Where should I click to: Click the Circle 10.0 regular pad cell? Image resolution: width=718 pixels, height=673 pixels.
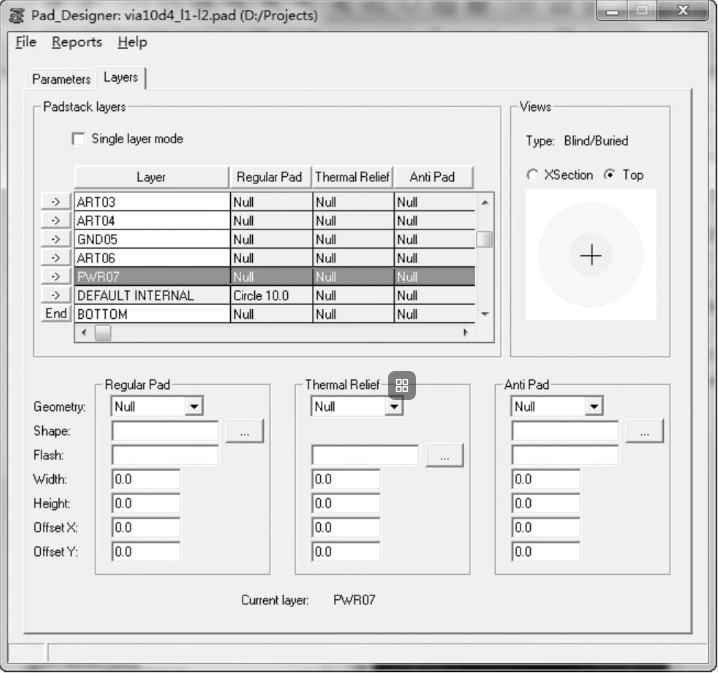[x=272, y=295]
